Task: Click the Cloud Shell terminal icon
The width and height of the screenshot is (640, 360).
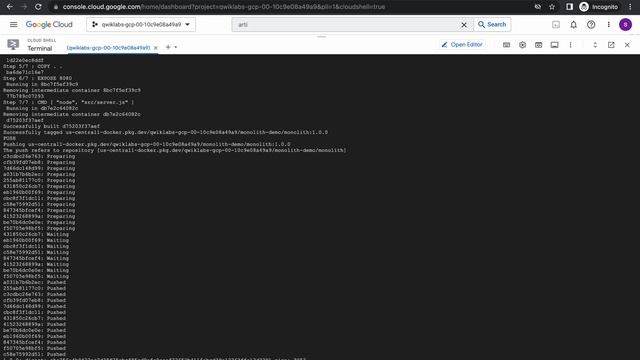Action: click(13, 44)
